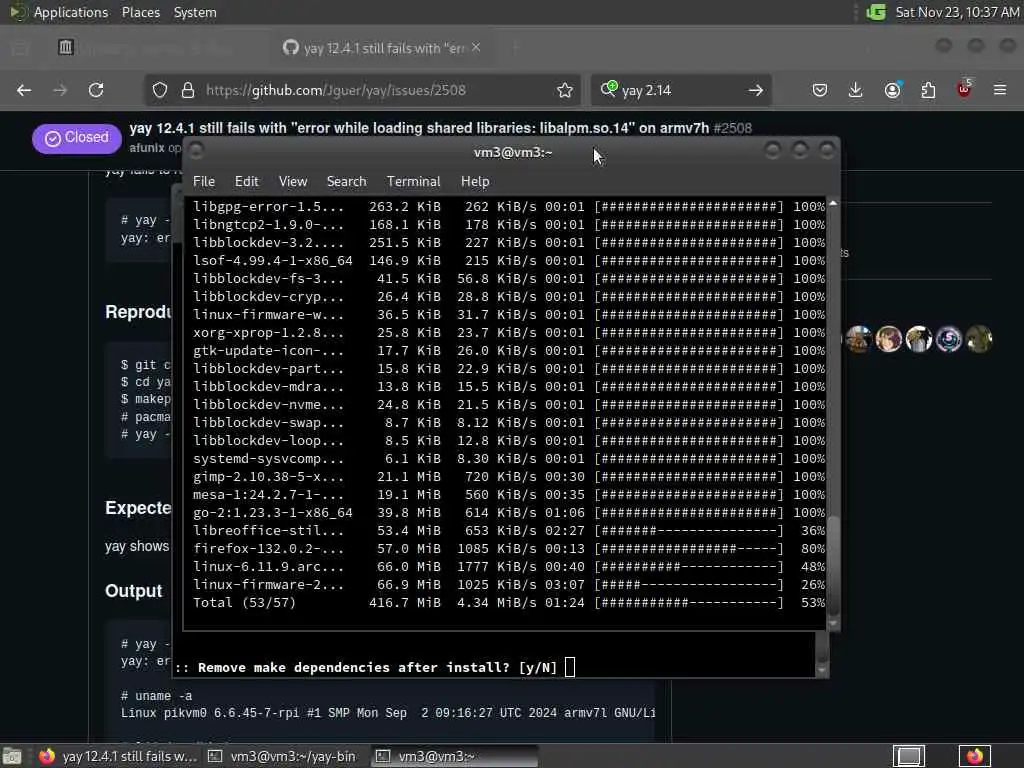
Task: Open the terminal Help menu
Action: coord(475,182)
